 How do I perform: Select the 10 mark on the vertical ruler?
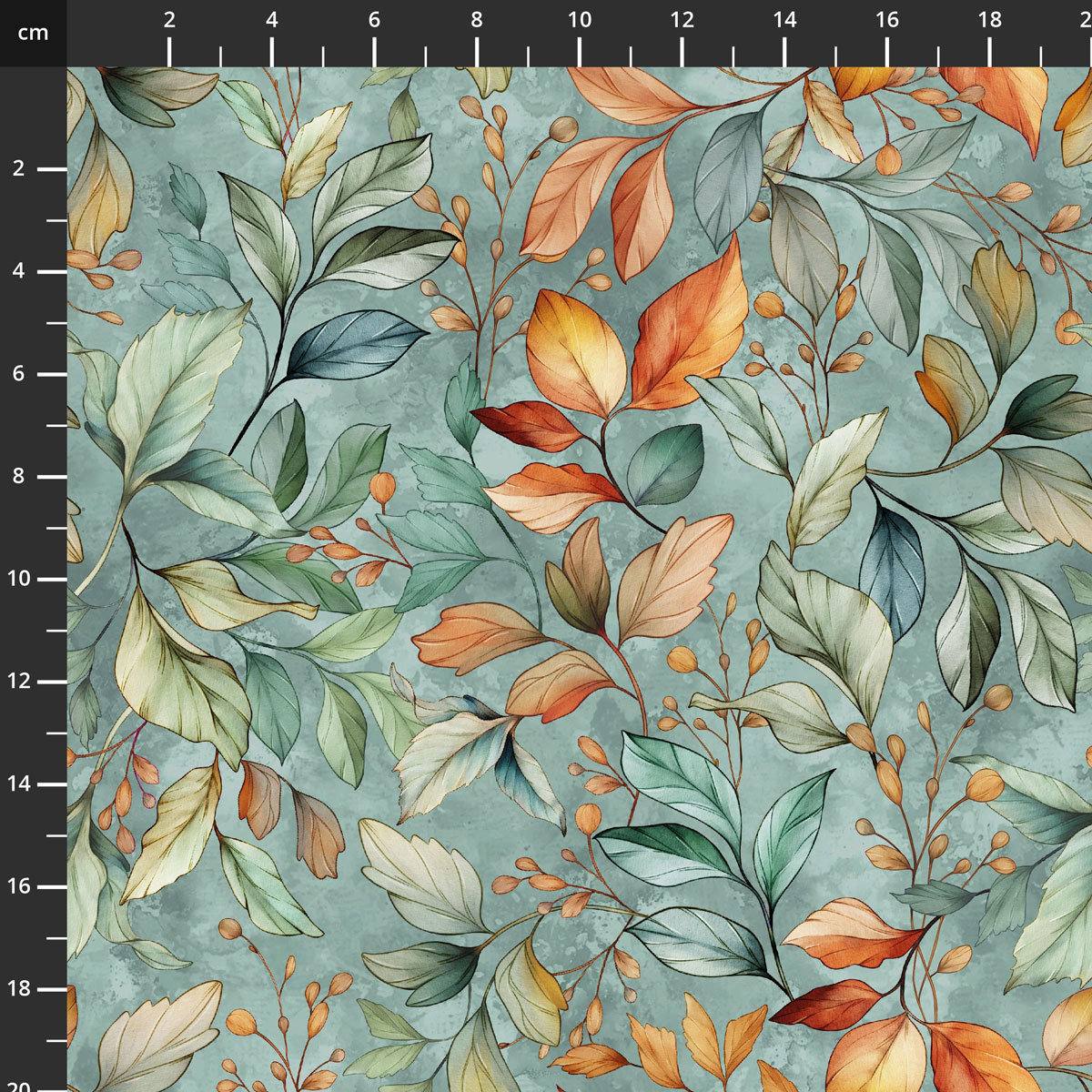[20, 579]
